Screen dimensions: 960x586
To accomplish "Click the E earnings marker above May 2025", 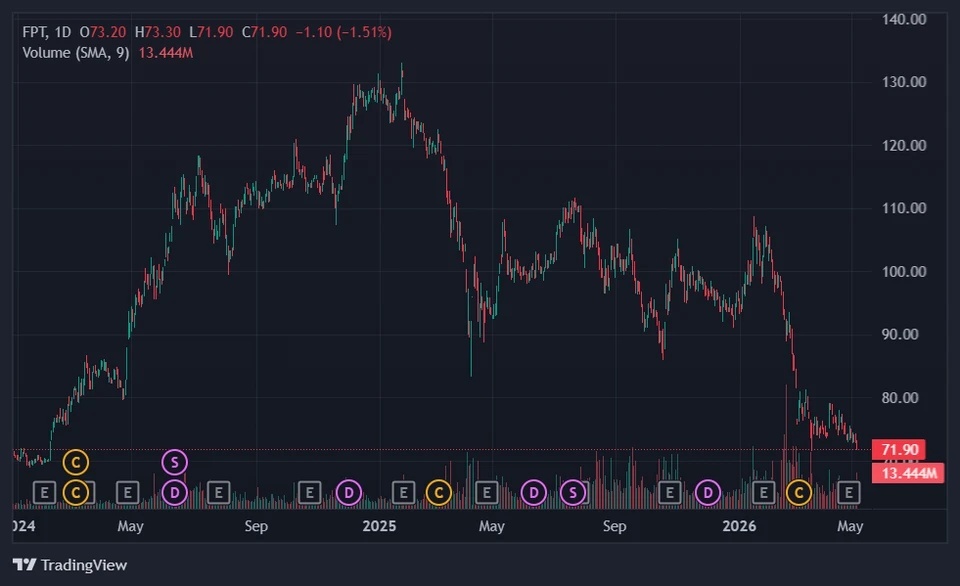I will (487, 492).
